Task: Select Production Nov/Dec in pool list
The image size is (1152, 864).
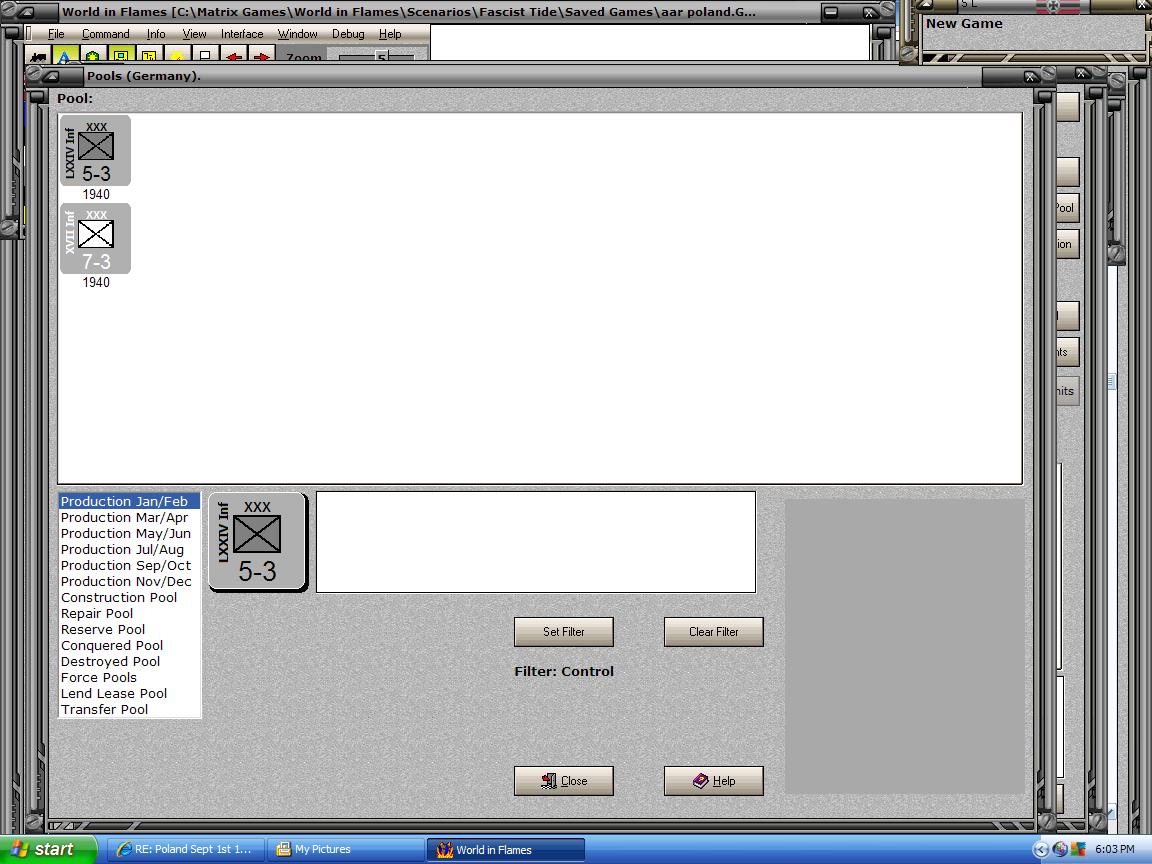Action: [x=129, y=581]
